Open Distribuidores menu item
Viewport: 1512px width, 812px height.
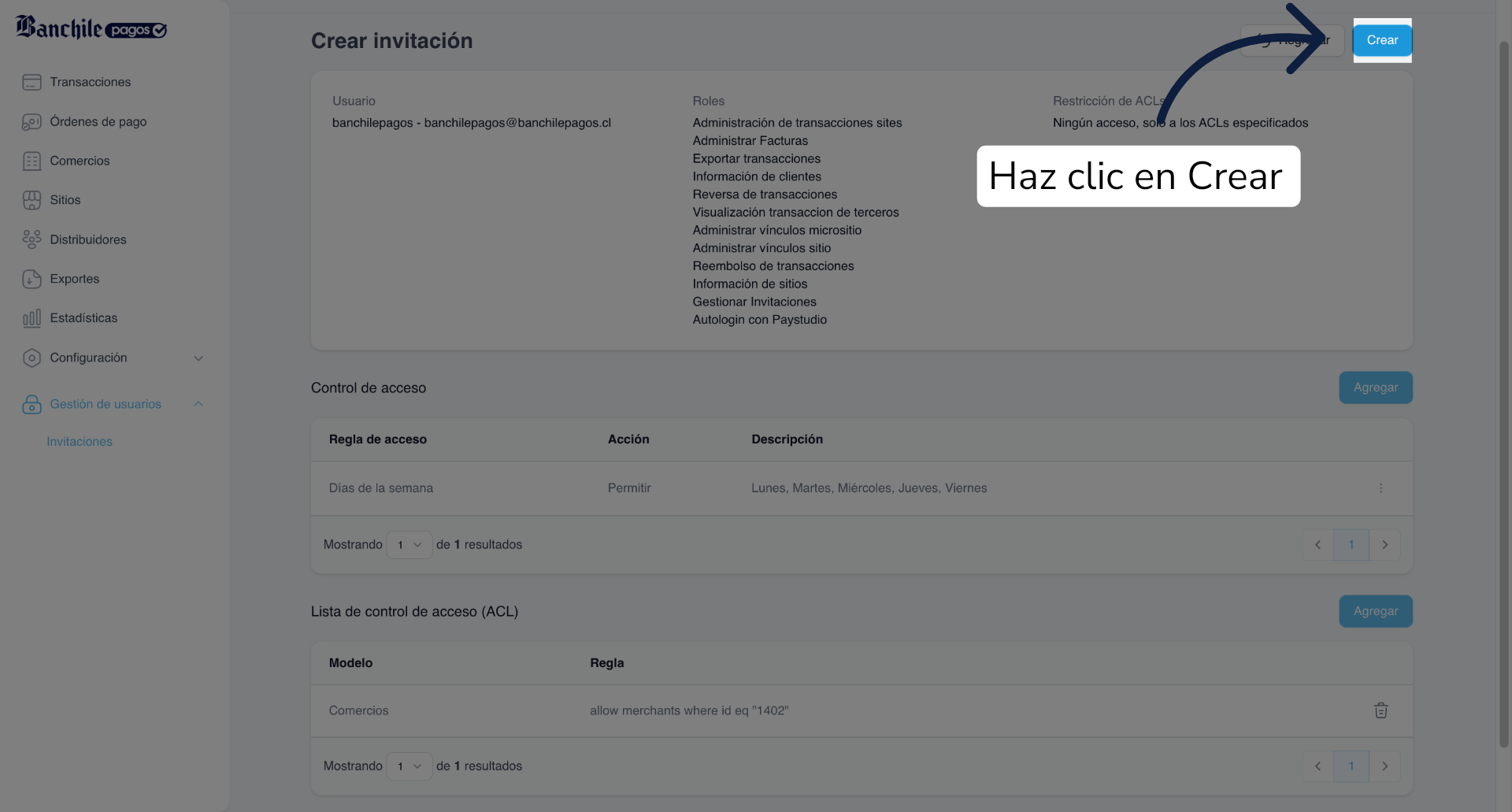(x=88, y=239)
